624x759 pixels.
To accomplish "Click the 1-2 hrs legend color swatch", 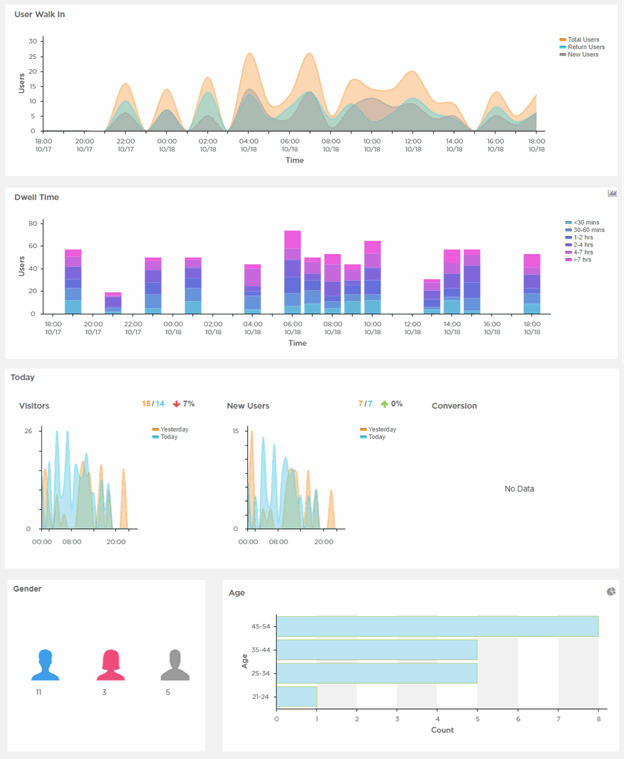I will click(x=569, y=236).
